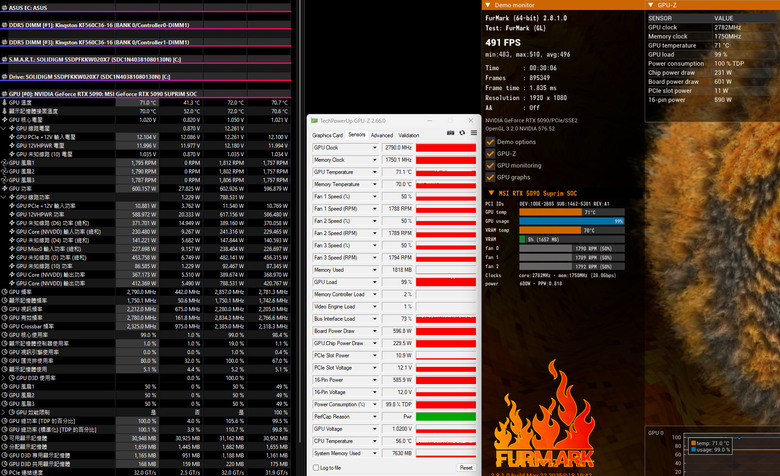Click the Drive: SOLIDIGM group icon

click(4, 77)
